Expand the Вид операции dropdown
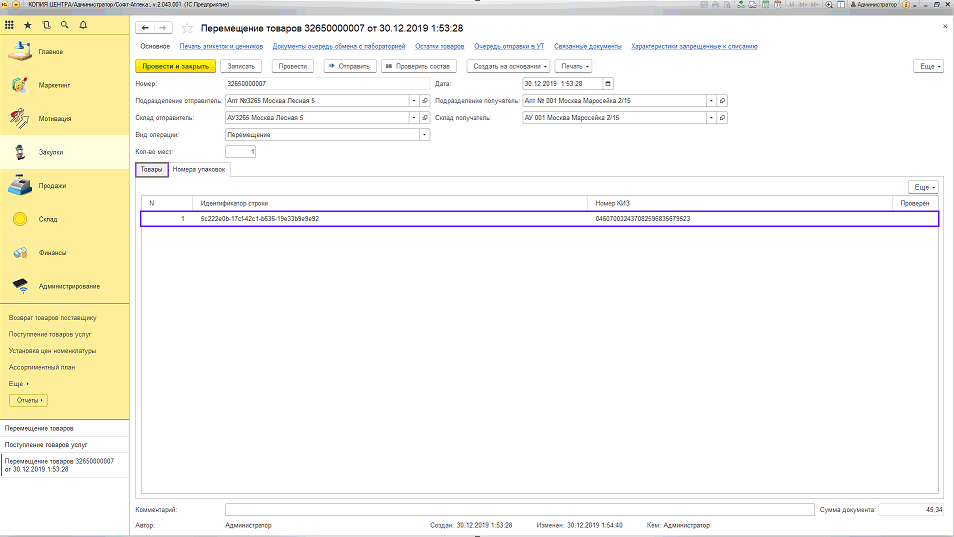The image size is (954, 537). (x=424, y=134)
